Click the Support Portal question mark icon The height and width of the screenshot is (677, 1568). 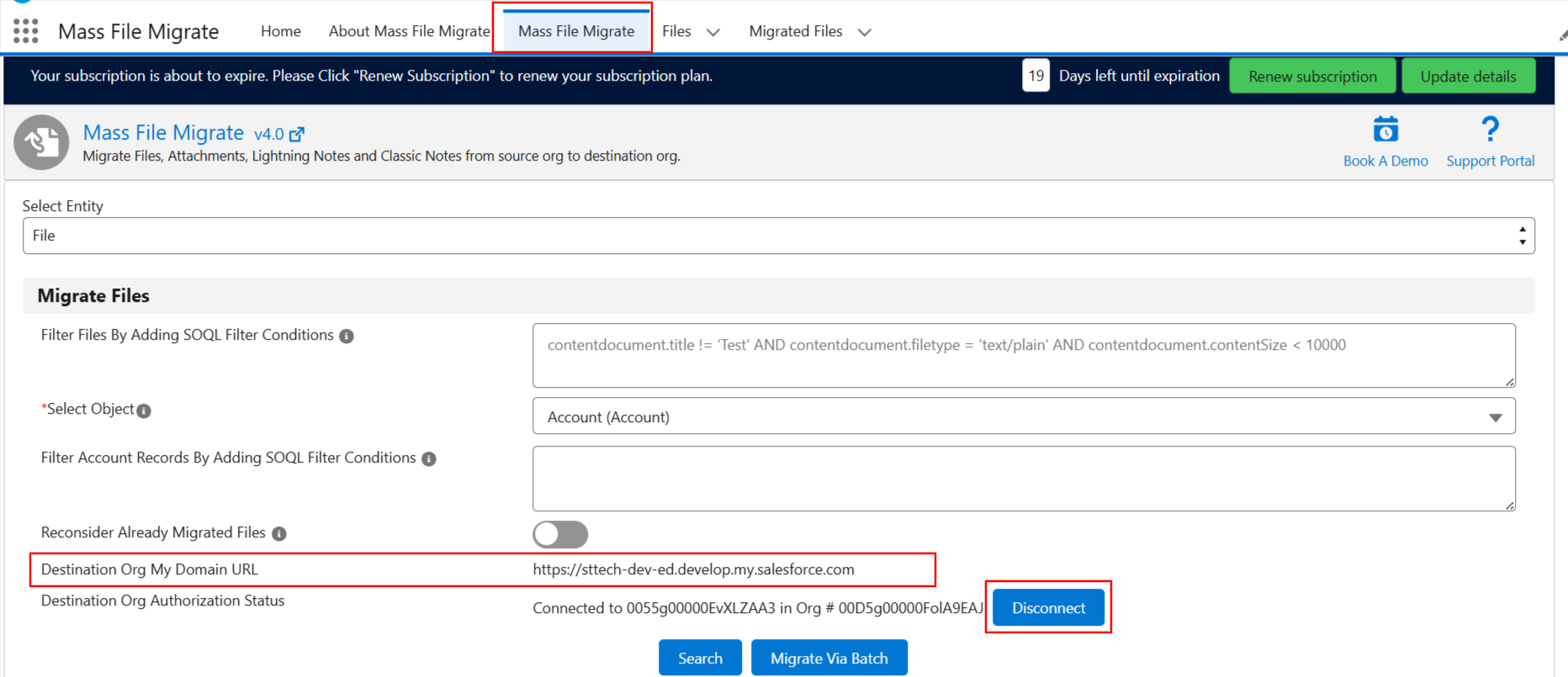1490,130
